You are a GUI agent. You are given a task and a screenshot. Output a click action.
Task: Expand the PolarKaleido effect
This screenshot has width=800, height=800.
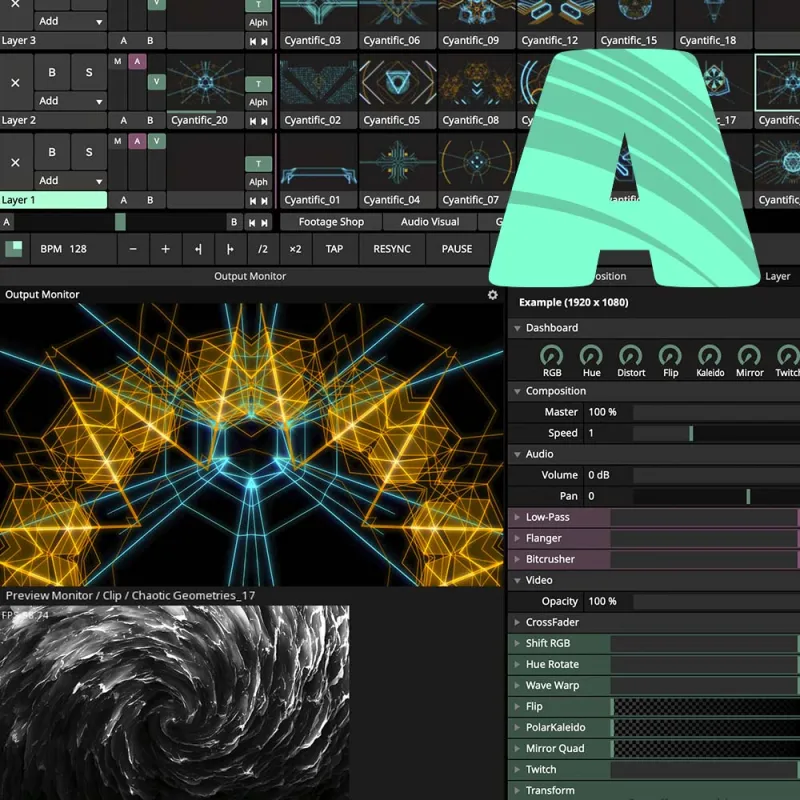(517, 728)
